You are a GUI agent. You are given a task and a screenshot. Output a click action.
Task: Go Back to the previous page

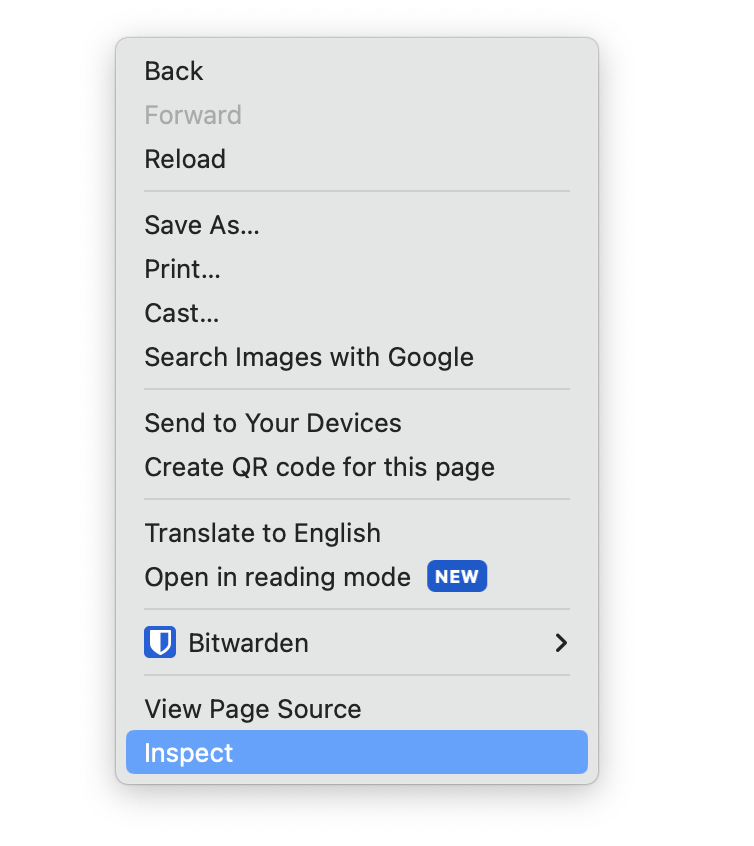click(174, 71)
